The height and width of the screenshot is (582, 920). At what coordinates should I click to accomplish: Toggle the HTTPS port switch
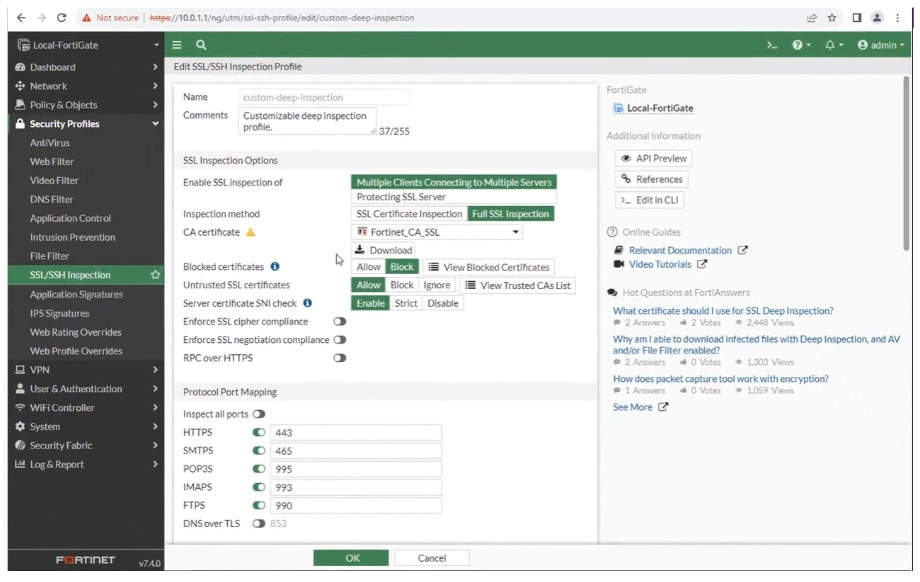click(259, 432)
